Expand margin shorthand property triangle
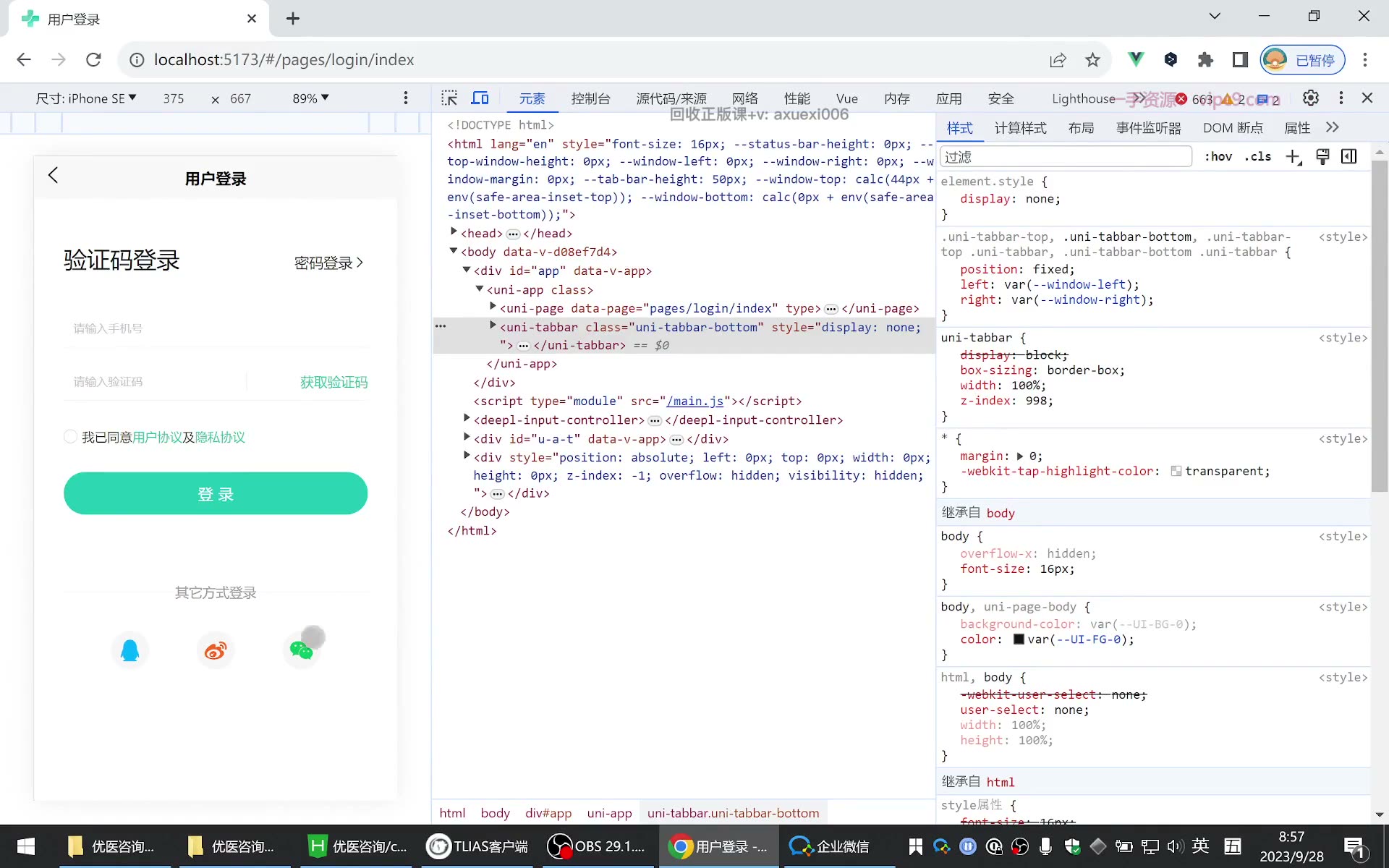Image resolution: width=1389 pixels, height=868 pixels. pos(1020,456)
